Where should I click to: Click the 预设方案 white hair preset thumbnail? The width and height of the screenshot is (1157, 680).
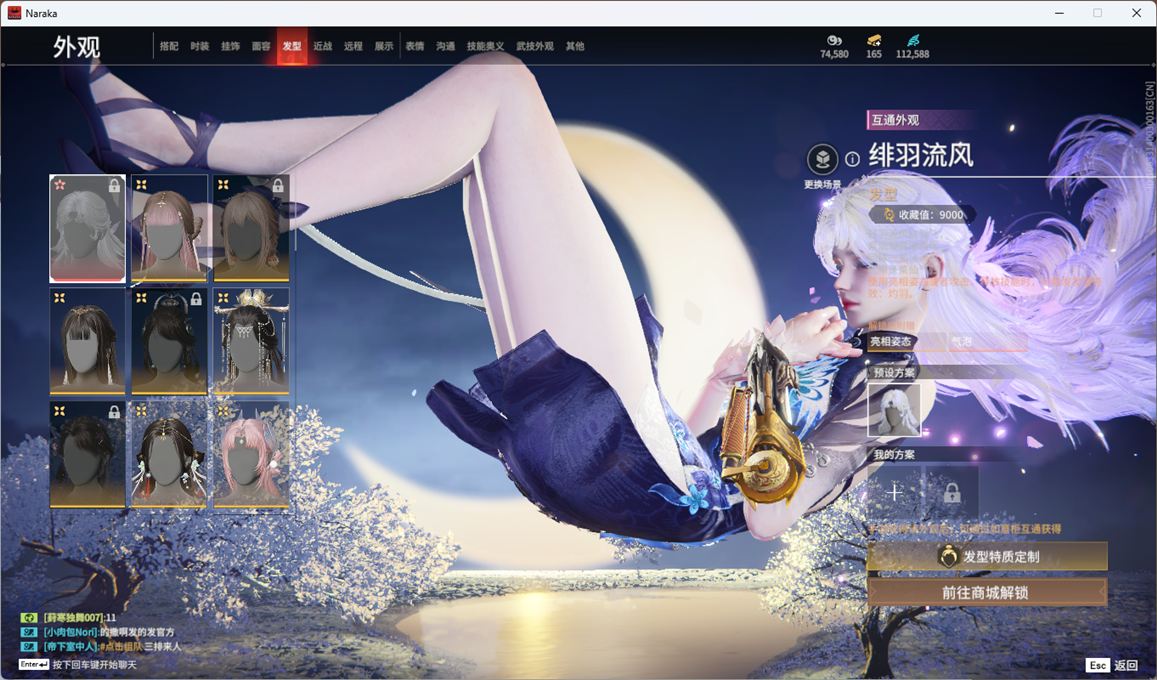(x=894, y=410)
